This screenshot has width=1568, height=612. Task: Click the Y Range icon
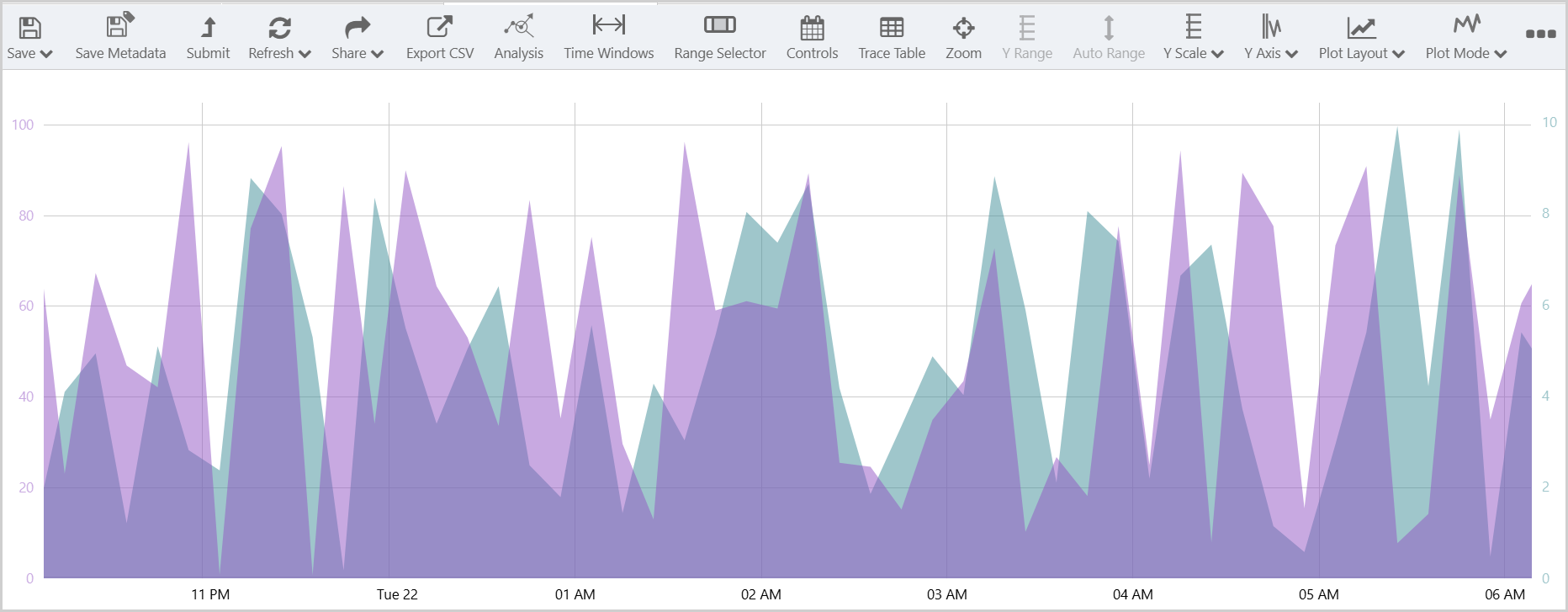point(1026,28)
